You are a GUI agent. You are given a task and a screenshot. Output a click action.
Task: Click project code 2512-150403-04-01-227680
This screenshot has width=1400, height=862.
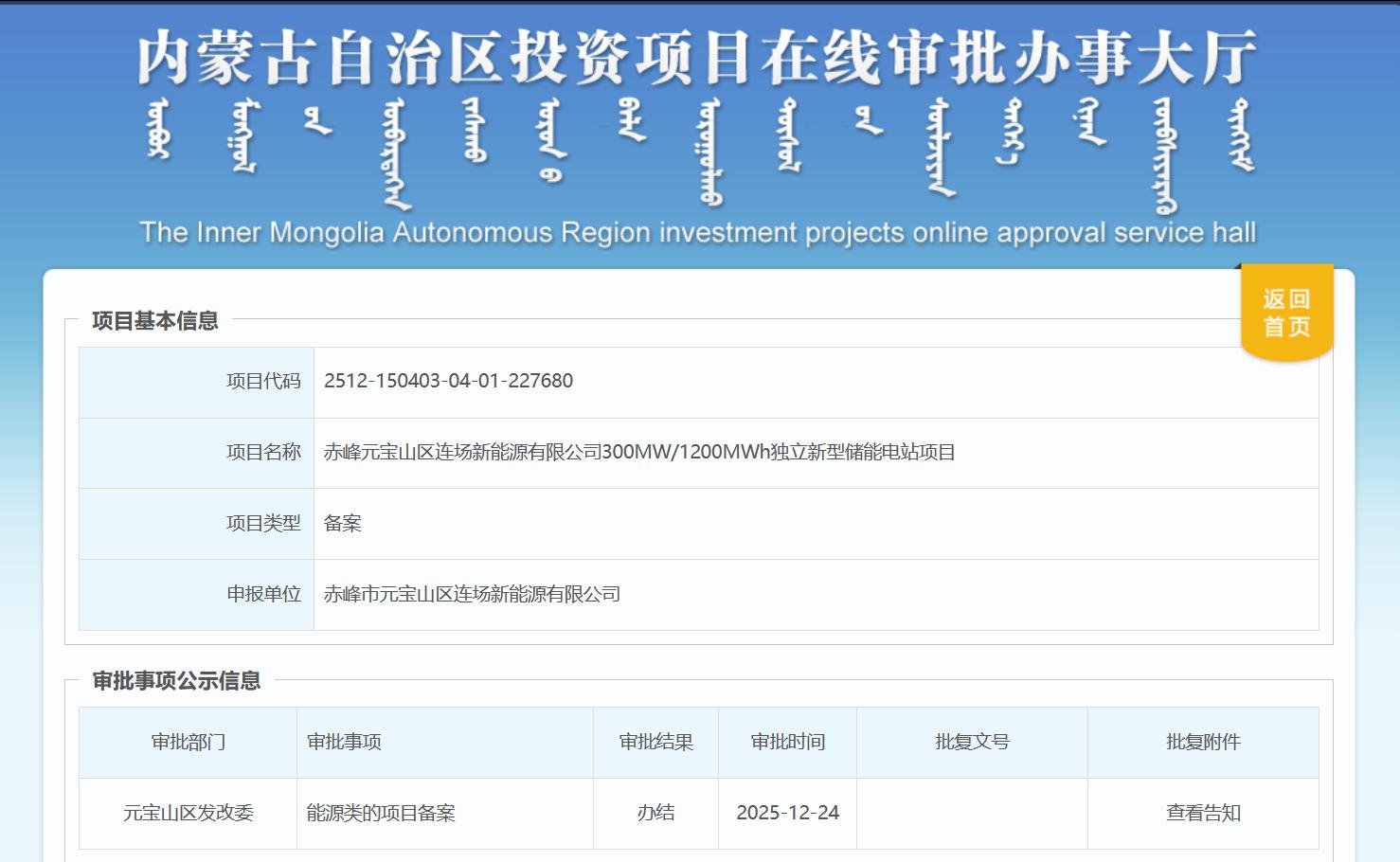448,381
